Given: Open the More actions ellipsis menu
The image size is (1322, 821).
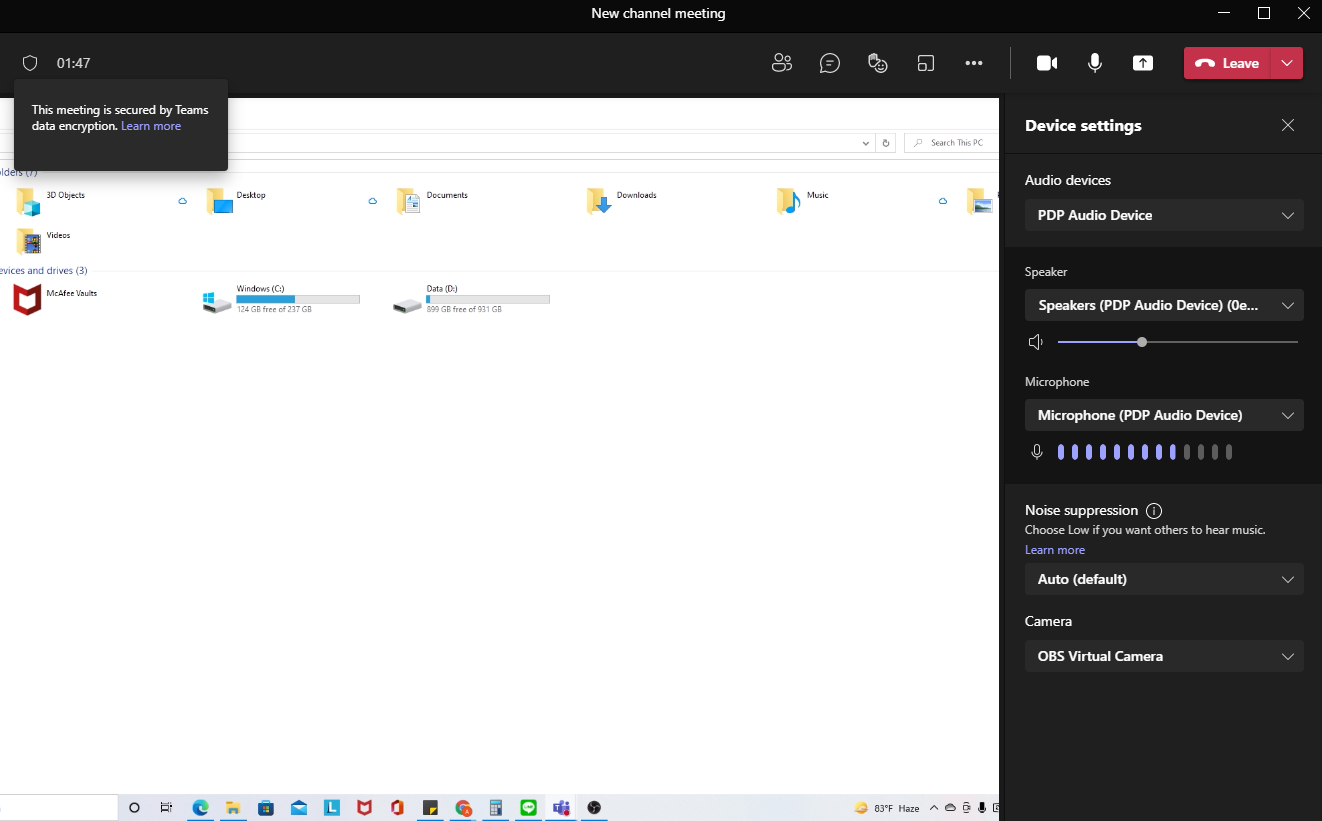Looking at the screenshot, I should click(x=974, y=63).
